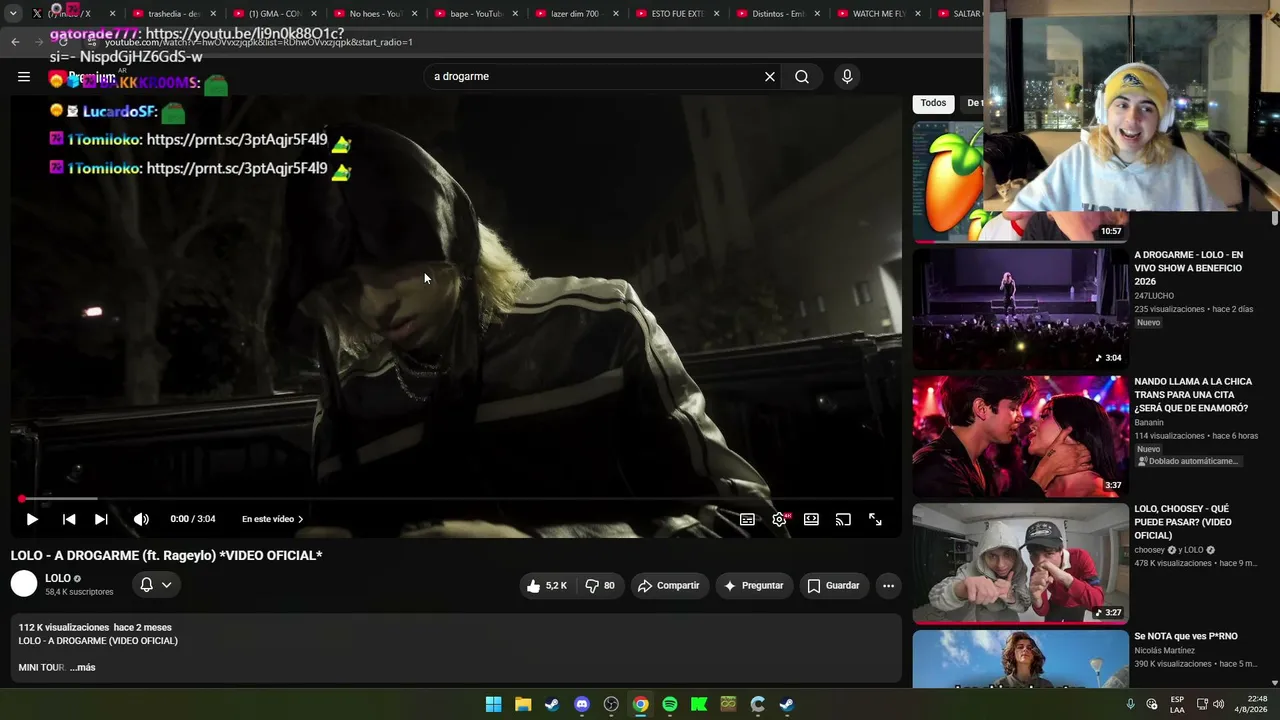The width and height of the screenshot is (1280, 720).
Task: Open the 'EN VIVO SHOW A BENEFICIO' thumbnail
Action: (1020, 309)
